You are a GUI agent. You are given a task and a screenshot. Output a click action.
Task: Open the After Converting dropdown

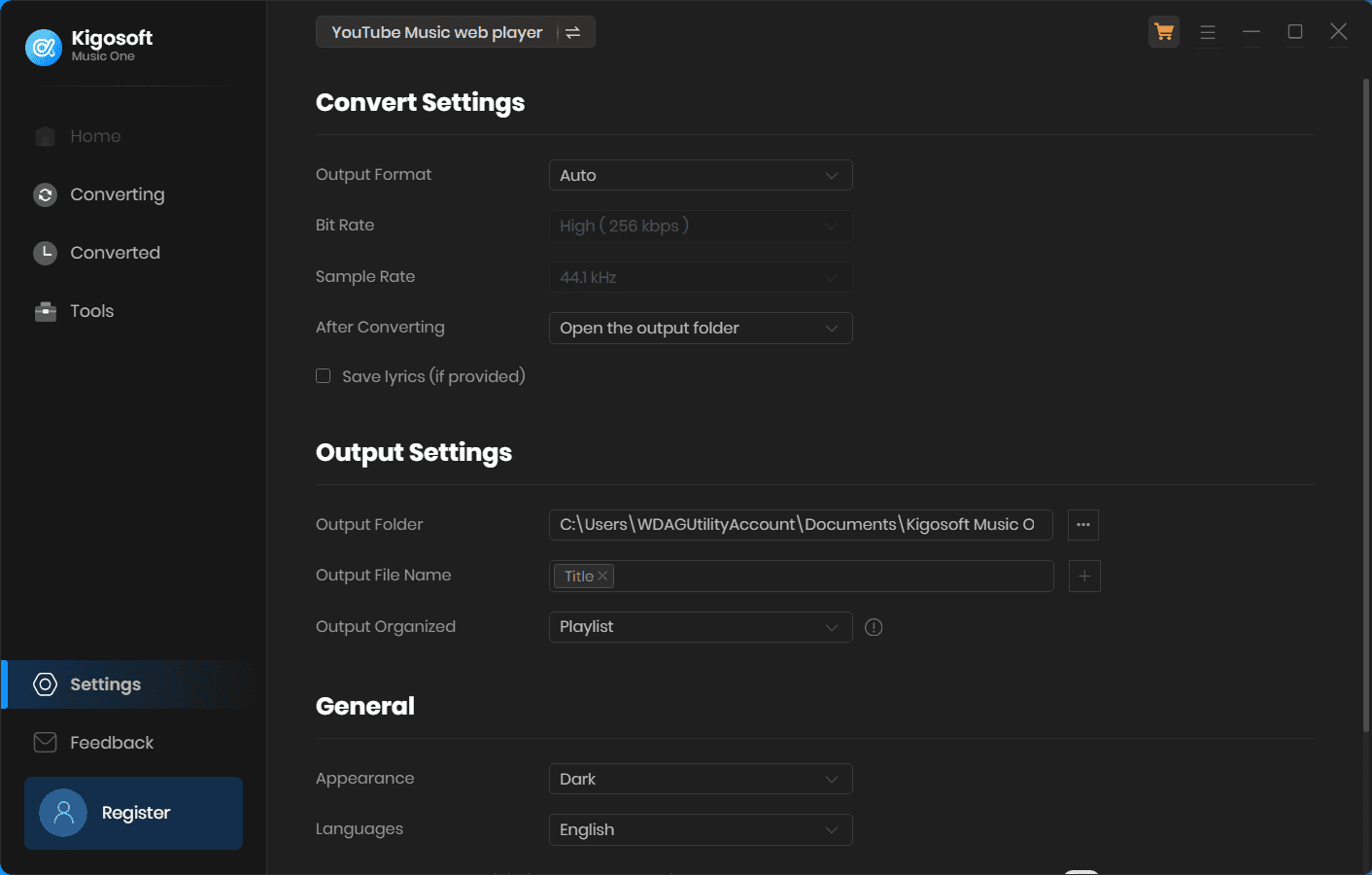(701, 328)
